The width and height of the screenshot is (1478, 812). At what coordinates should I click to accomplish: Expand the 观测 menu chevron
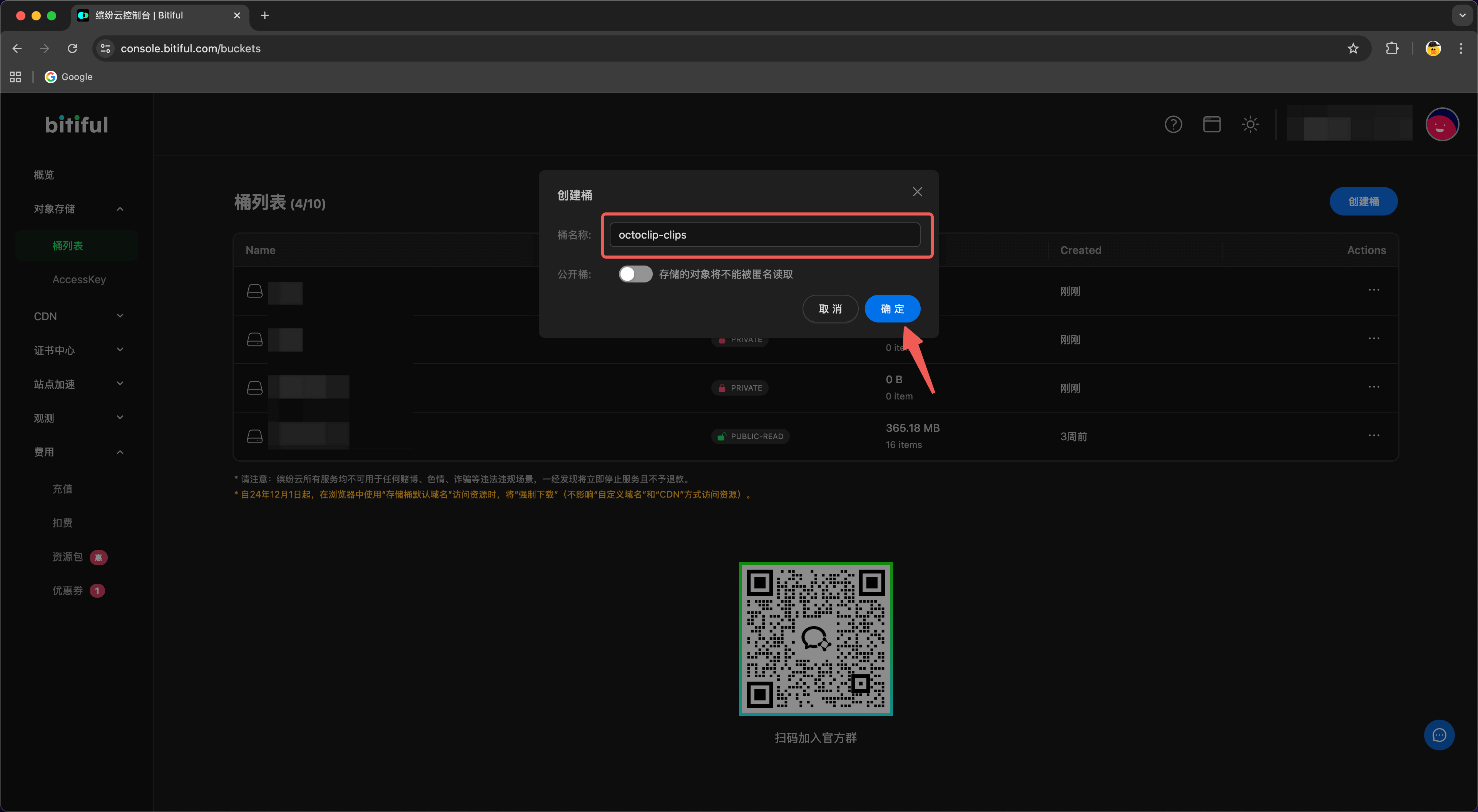(x=120, y=418)
